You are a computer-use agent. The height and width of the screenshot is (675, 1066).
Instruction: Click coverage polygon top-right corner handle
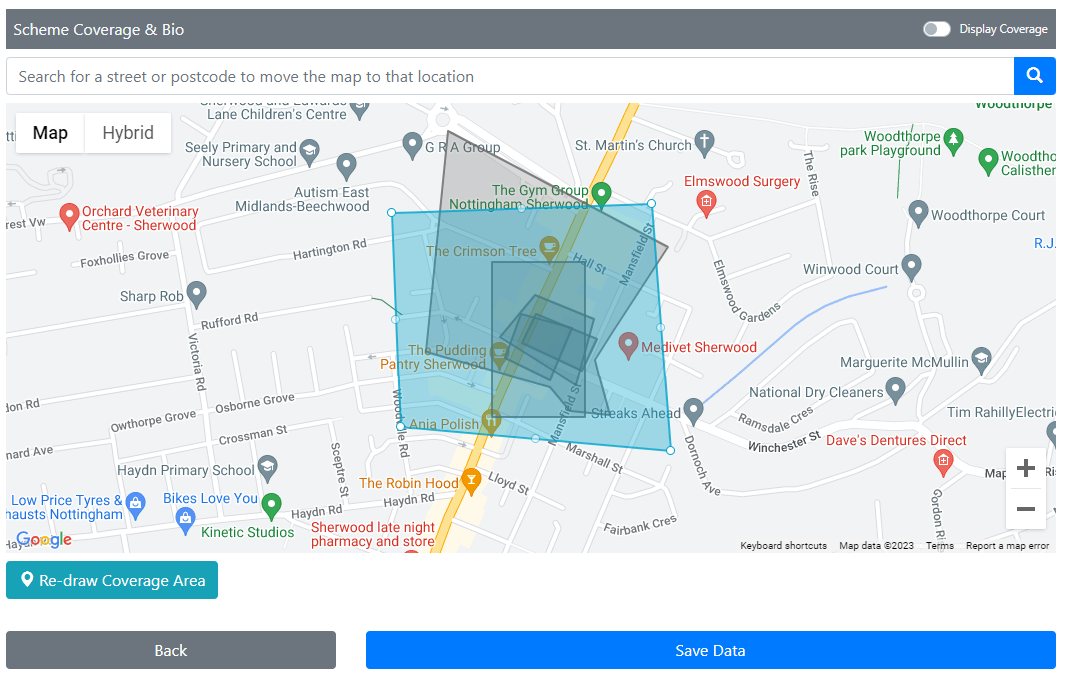pos(652,203)
